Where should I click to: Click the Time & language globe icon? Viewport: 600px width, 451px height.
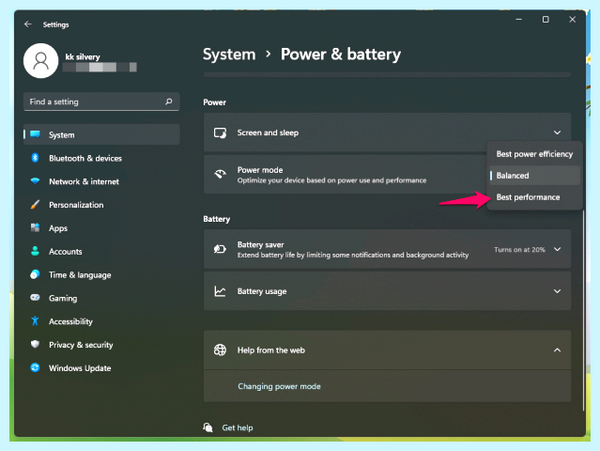tap(35, 274)
